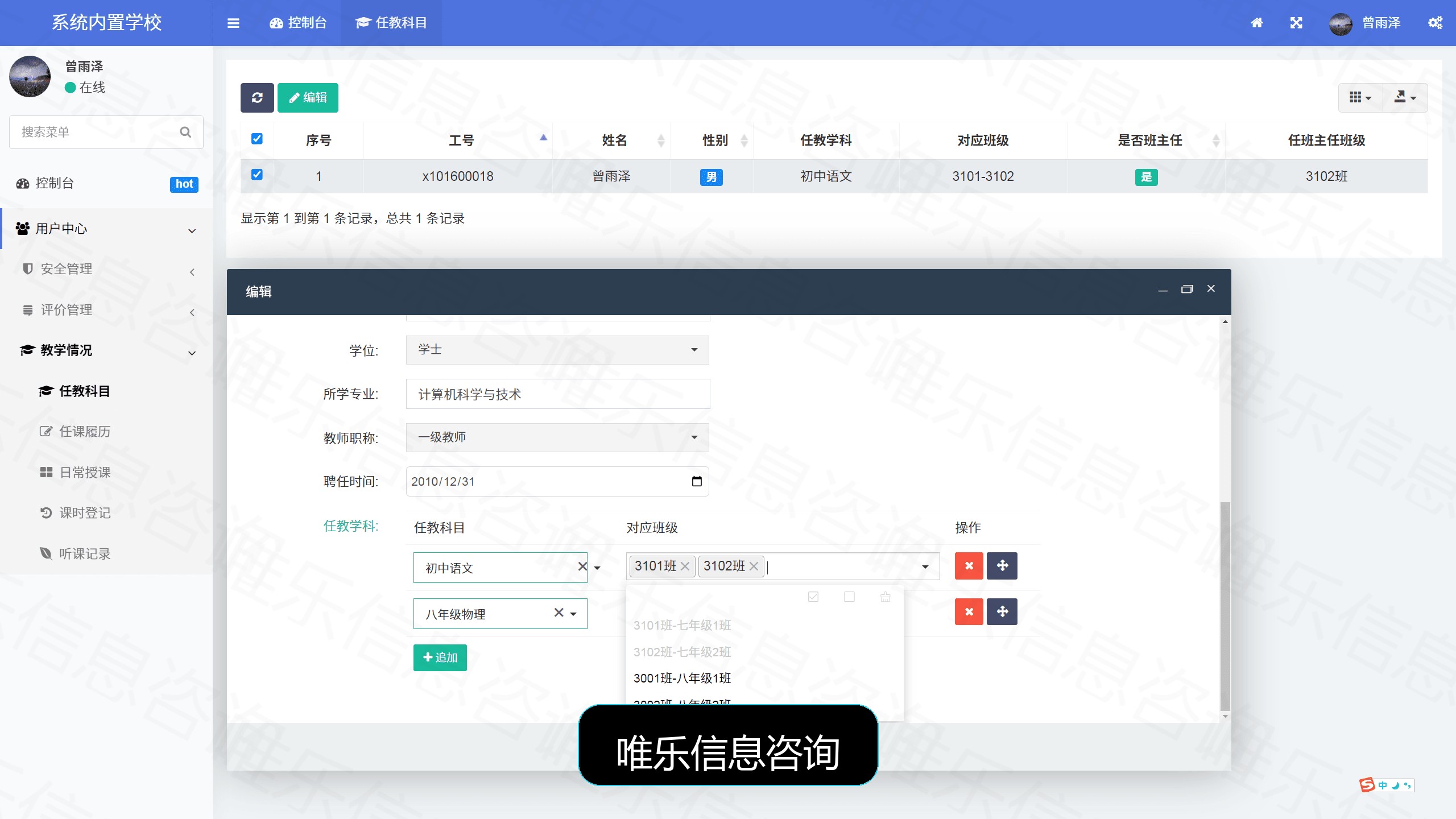The image size is (1456, 819).
Task: Clear the 初中语文 subject selection
Action: (582, 566)
